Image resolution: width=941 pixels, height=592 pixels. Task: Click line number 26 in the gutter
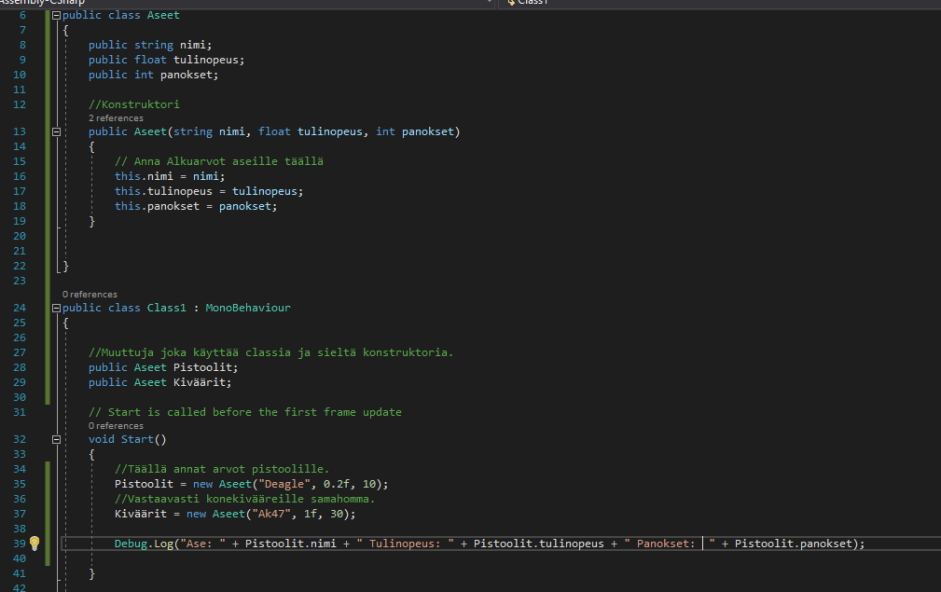[19, 337]
